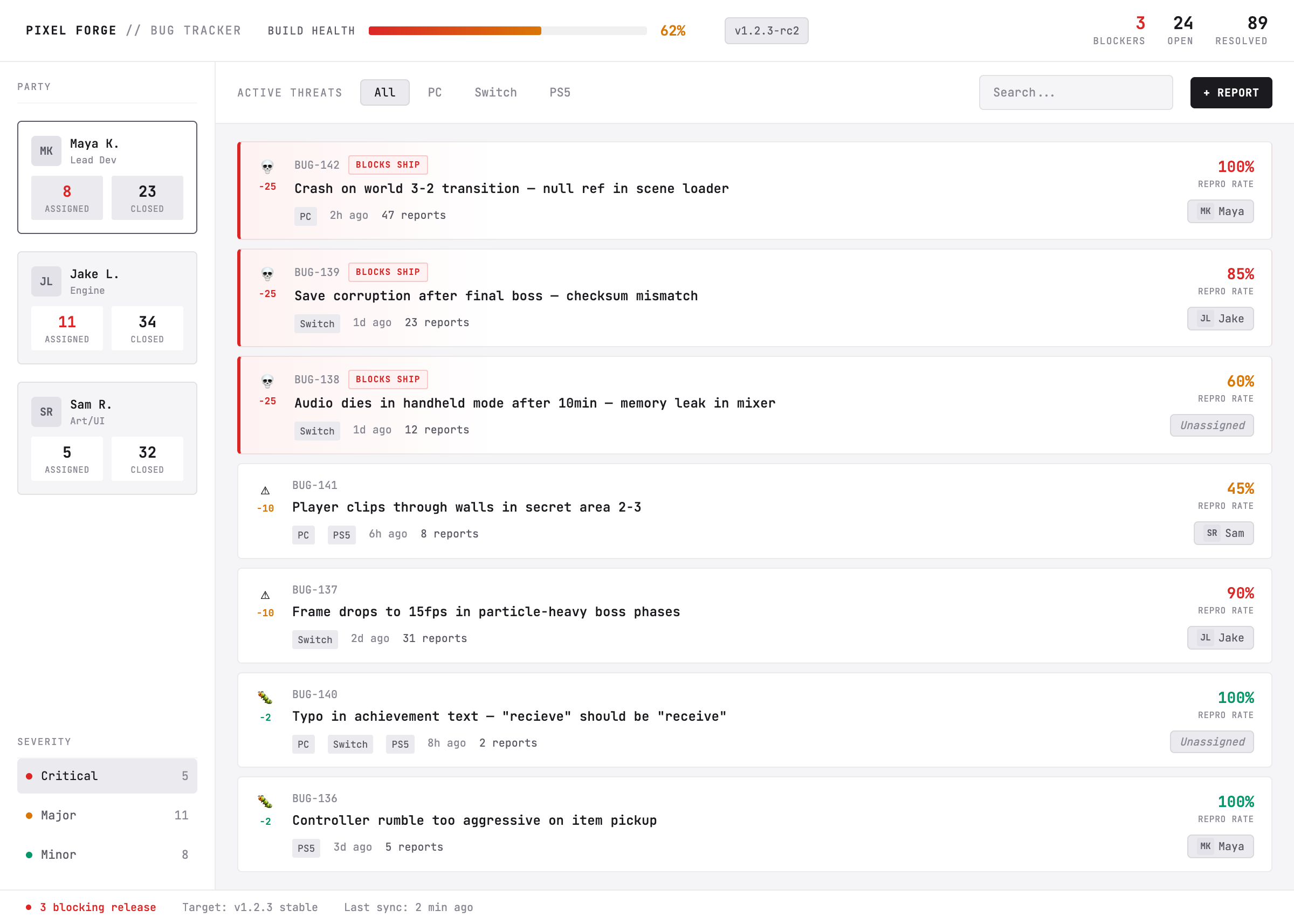Click the skull icon on BUG-139
Image resolution: width=1294 pixels, height=924 pixels.
[x=266, y=274]
